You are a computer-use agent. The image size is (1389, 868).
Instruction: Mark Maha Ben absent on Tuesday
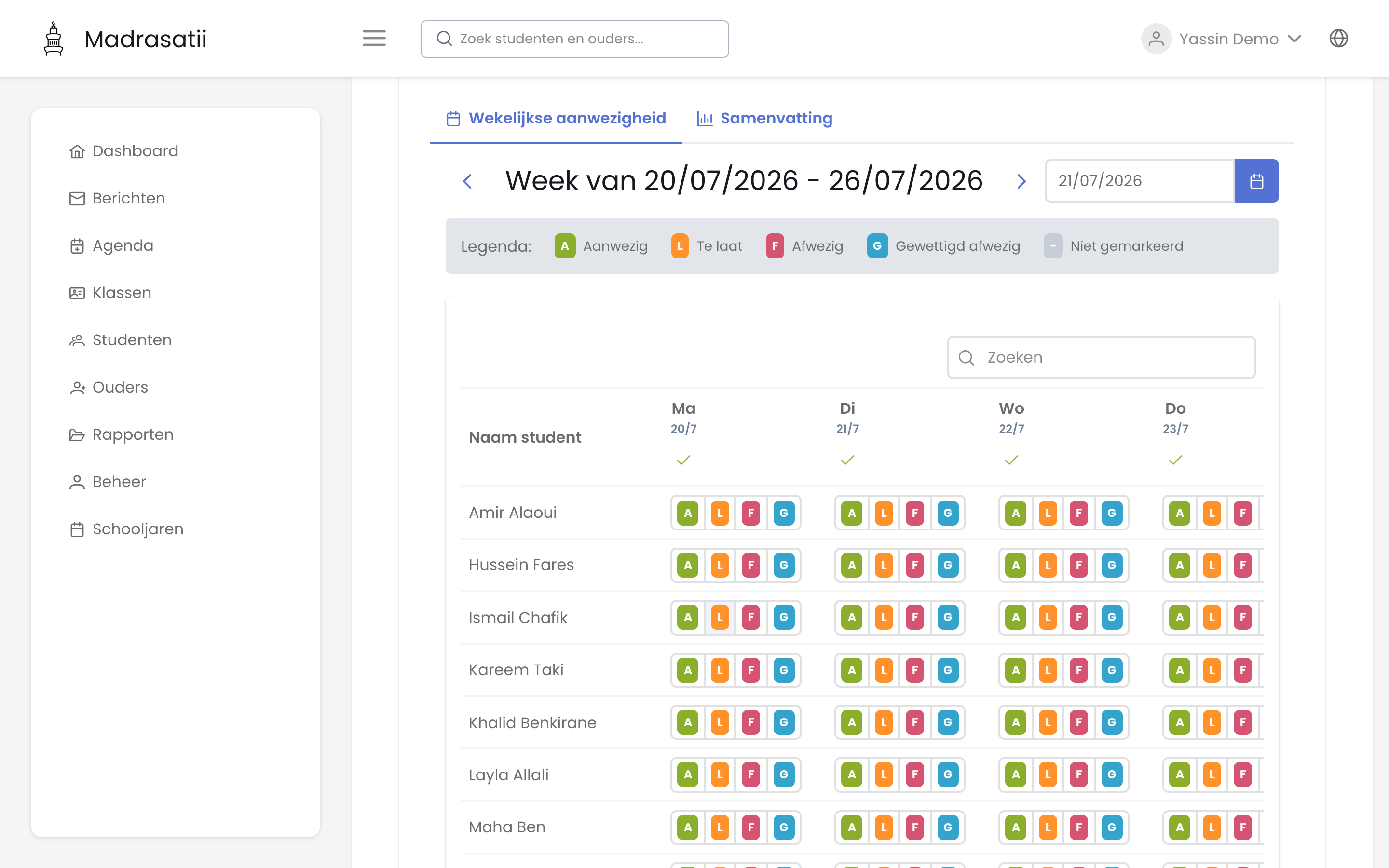click(x=915, y=827)
